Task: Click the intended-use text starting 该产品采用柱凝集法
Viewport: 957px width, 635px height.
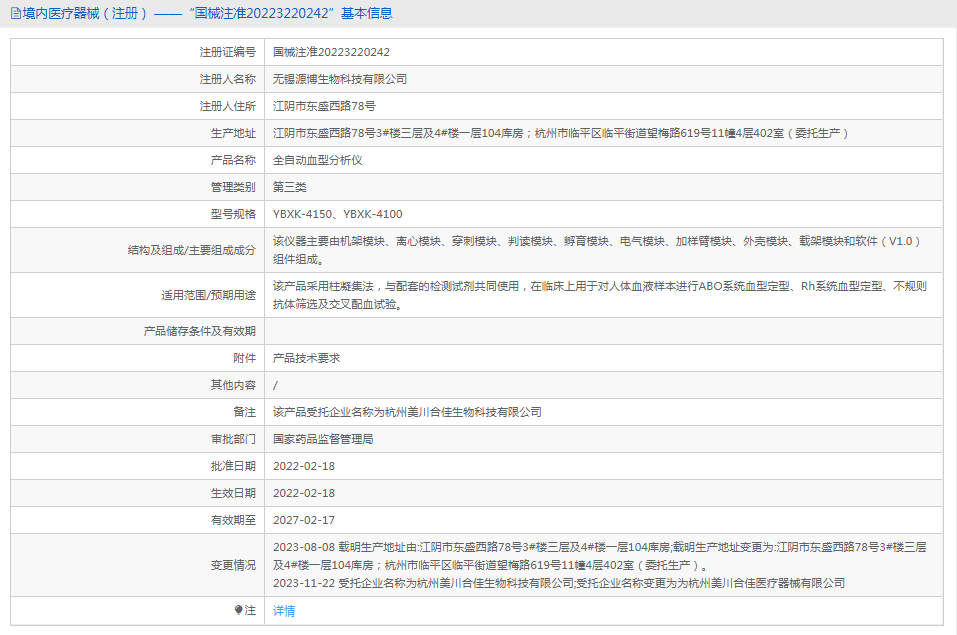Action: (600, 296)
